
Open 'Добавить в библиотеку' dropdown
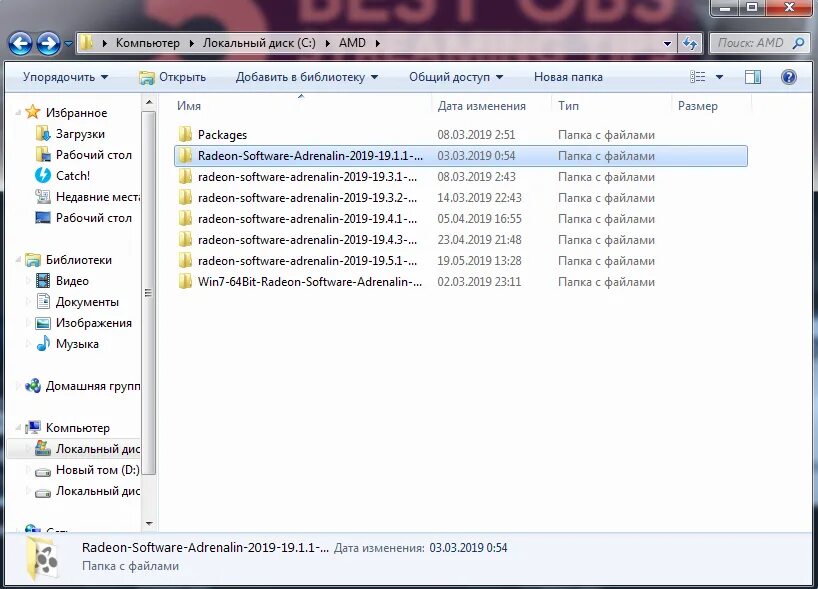coord(307,77)
